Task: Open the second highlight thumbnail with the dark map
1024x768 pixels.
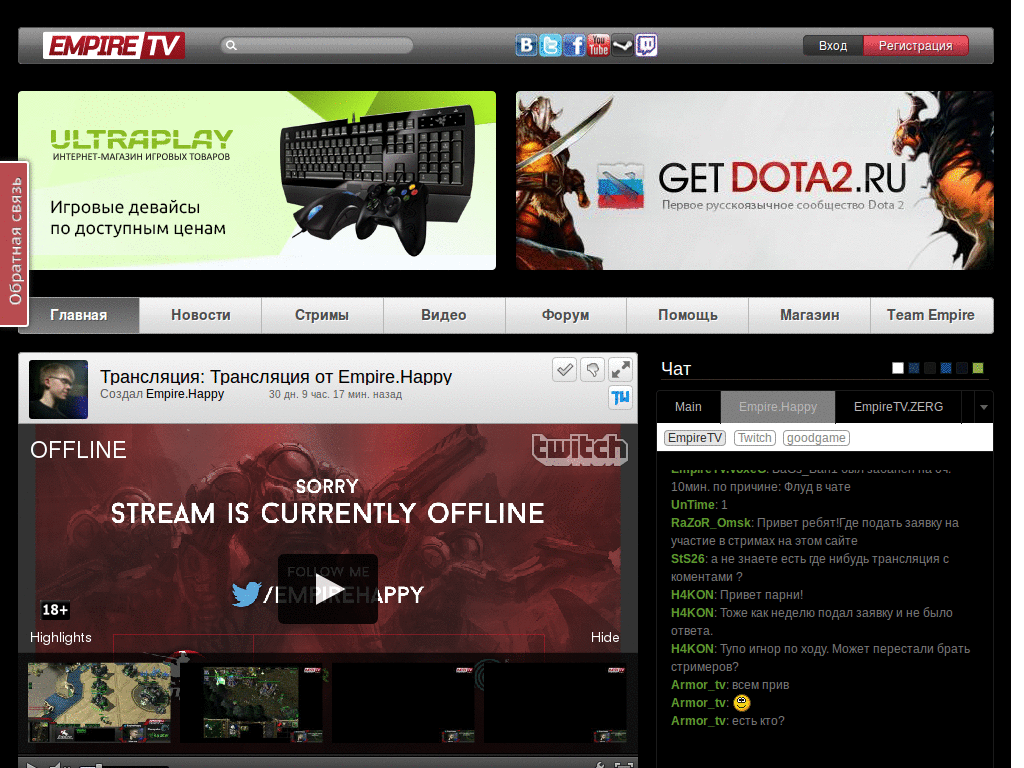Action: click(x=252, y=703)
